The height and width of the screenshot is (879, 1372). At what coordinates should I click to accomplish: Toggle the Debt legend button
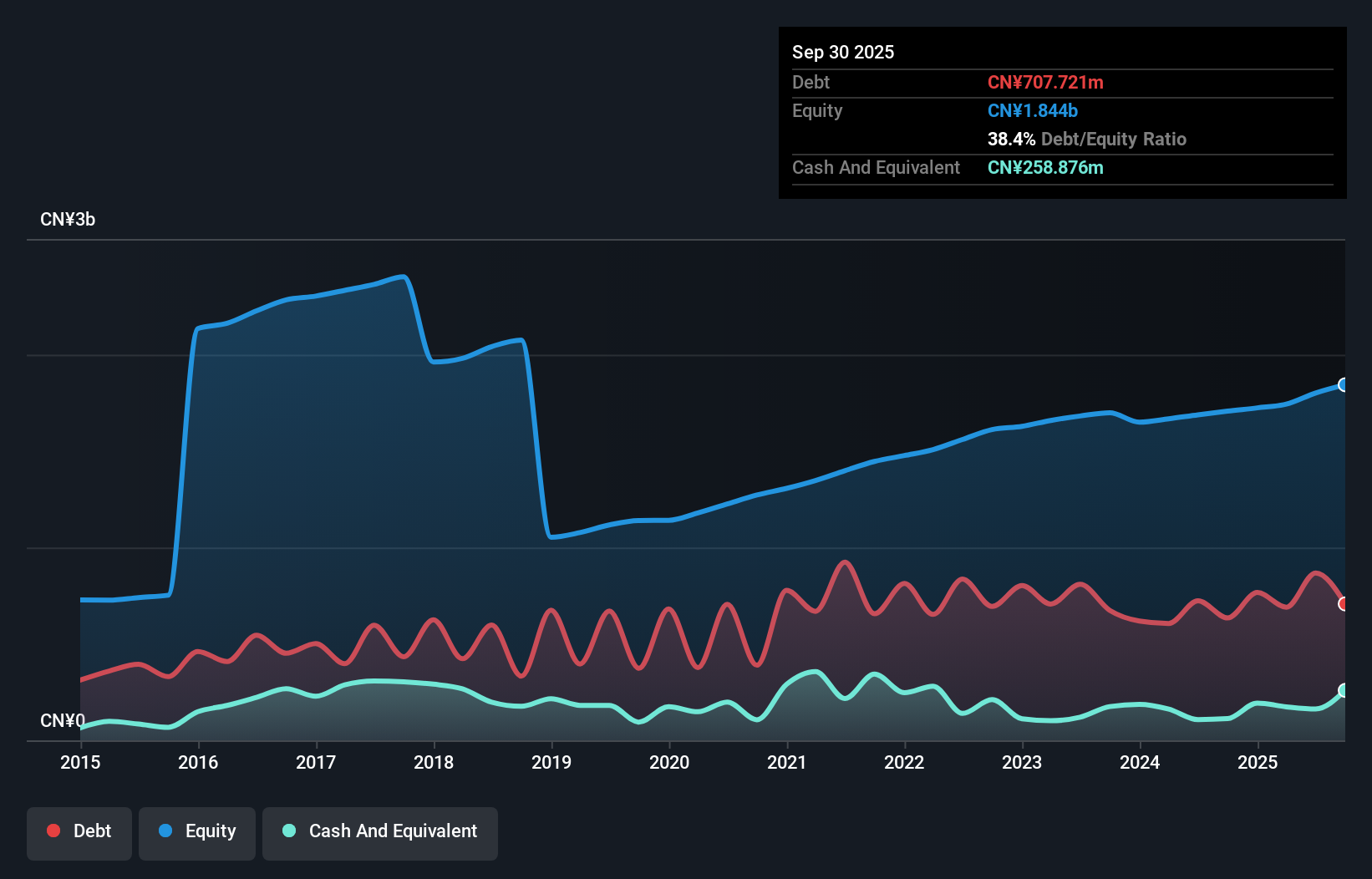[x=79, y=831]
